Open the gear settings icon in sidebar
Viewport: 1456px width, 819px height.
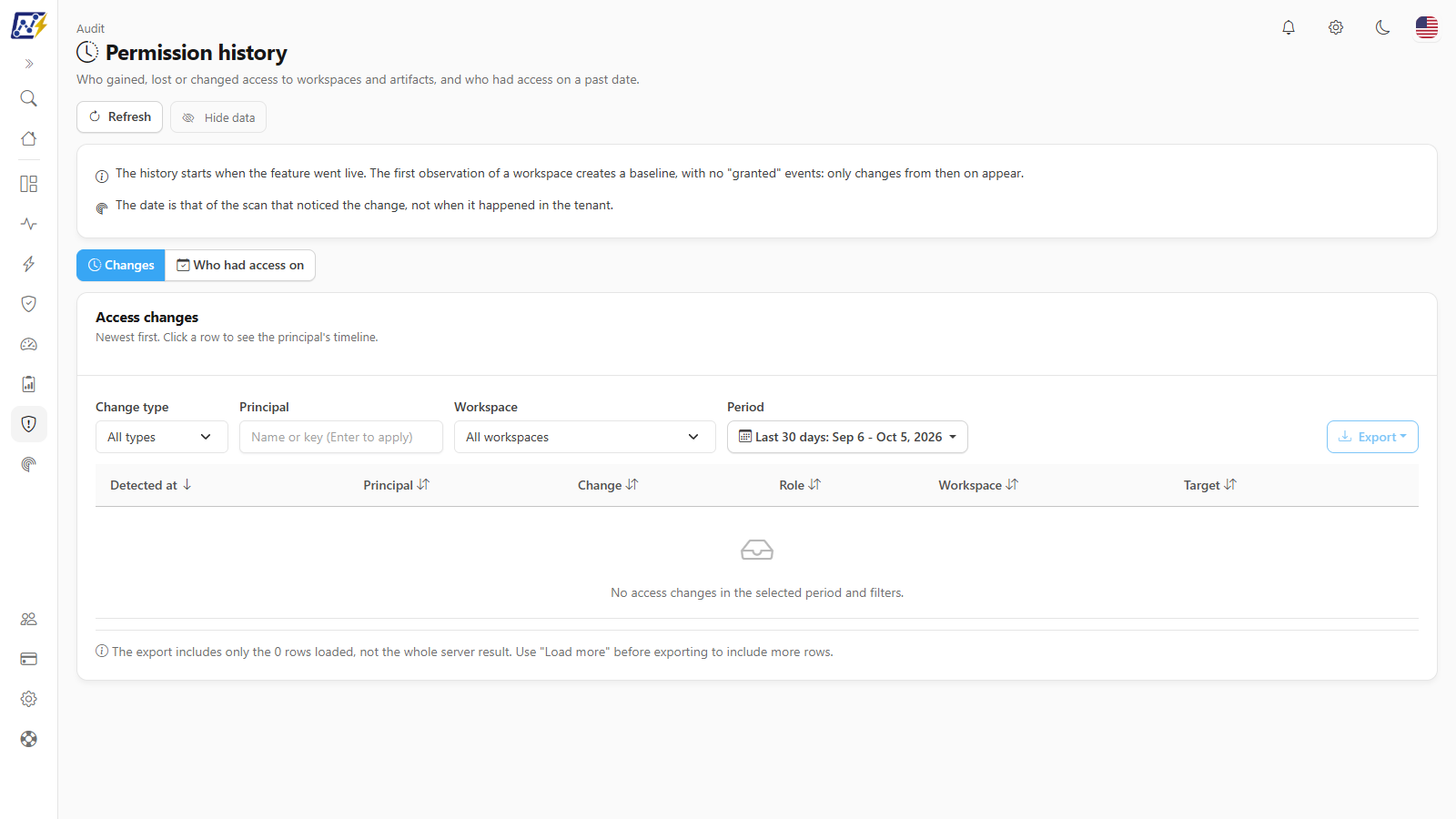[29, 699]
